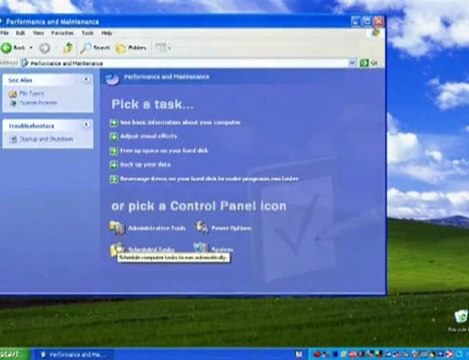
Task: Open the View menu
Action: [38, 33]
